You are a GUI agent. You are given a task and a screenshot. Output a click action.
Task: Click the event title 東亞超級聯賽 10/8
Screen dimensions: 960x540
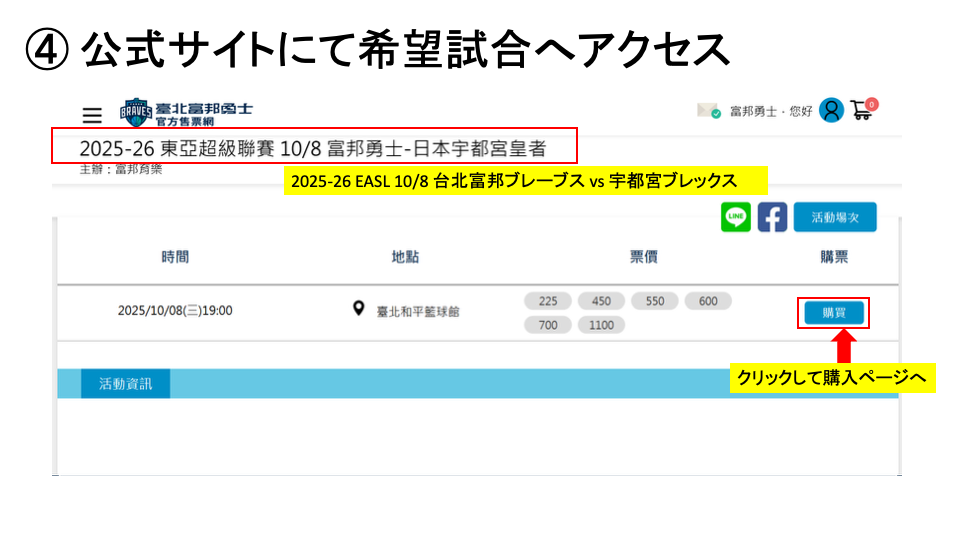point(312,148)
